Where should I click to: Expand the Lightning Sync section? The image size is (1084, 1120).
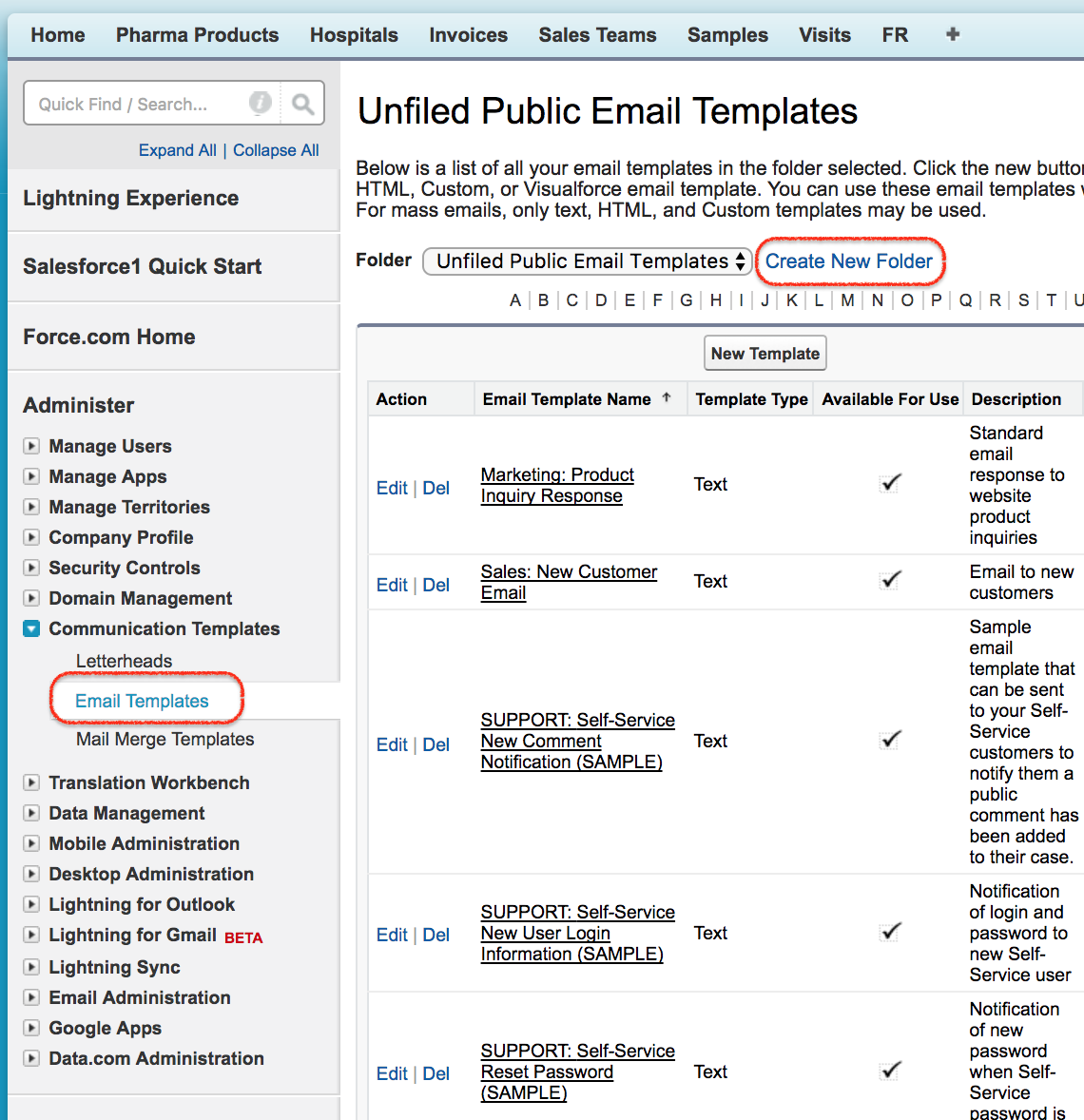[x=31, y=967]
